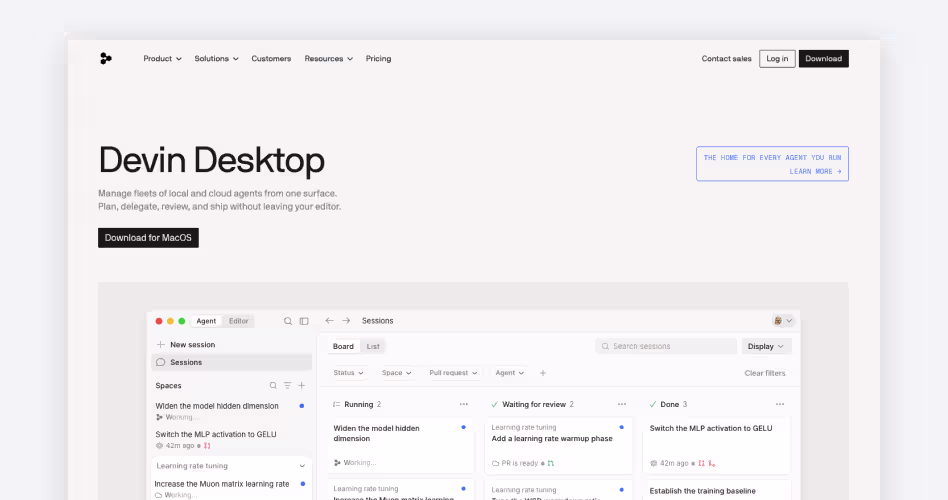Click the magnifier icon in Search sessions
Image resolution: width=948 pixels, height=500 pixels.
pos(605,346)
